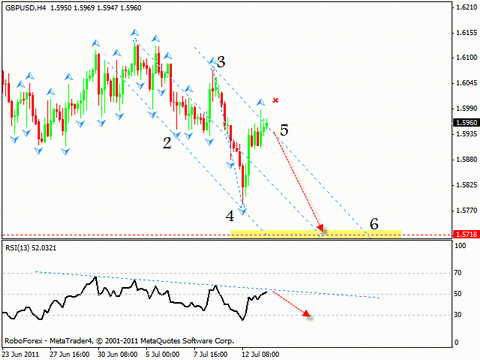Click the 1.6045 price scale value

coord(467,83)
